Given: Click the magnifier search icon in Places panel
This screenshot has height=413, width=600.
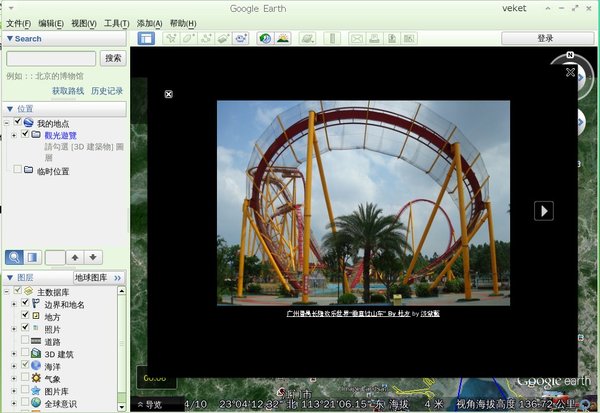Looking at the screenshot, I should (14, 257).
